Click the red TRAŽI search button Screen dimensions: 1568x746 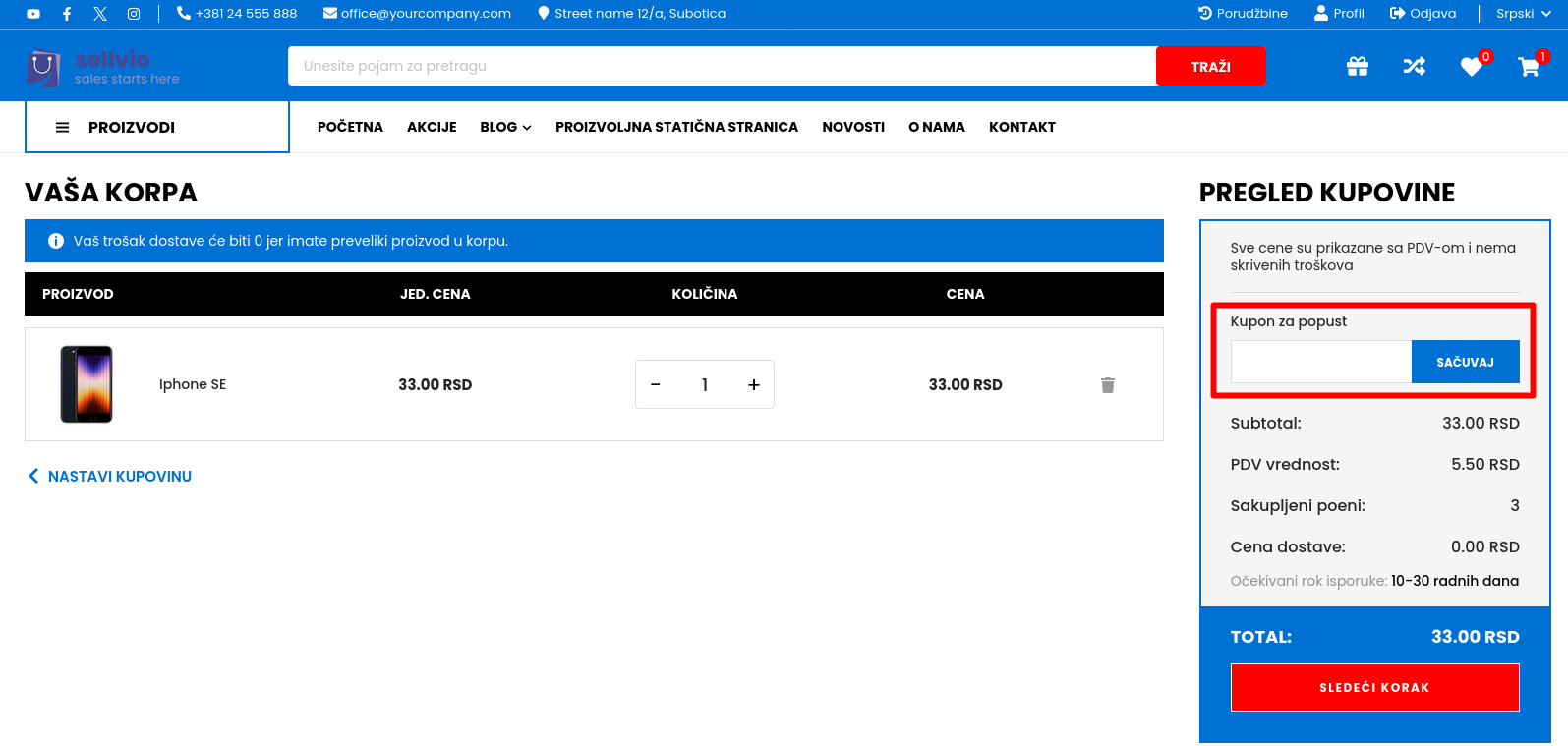tap(1210, 67)
